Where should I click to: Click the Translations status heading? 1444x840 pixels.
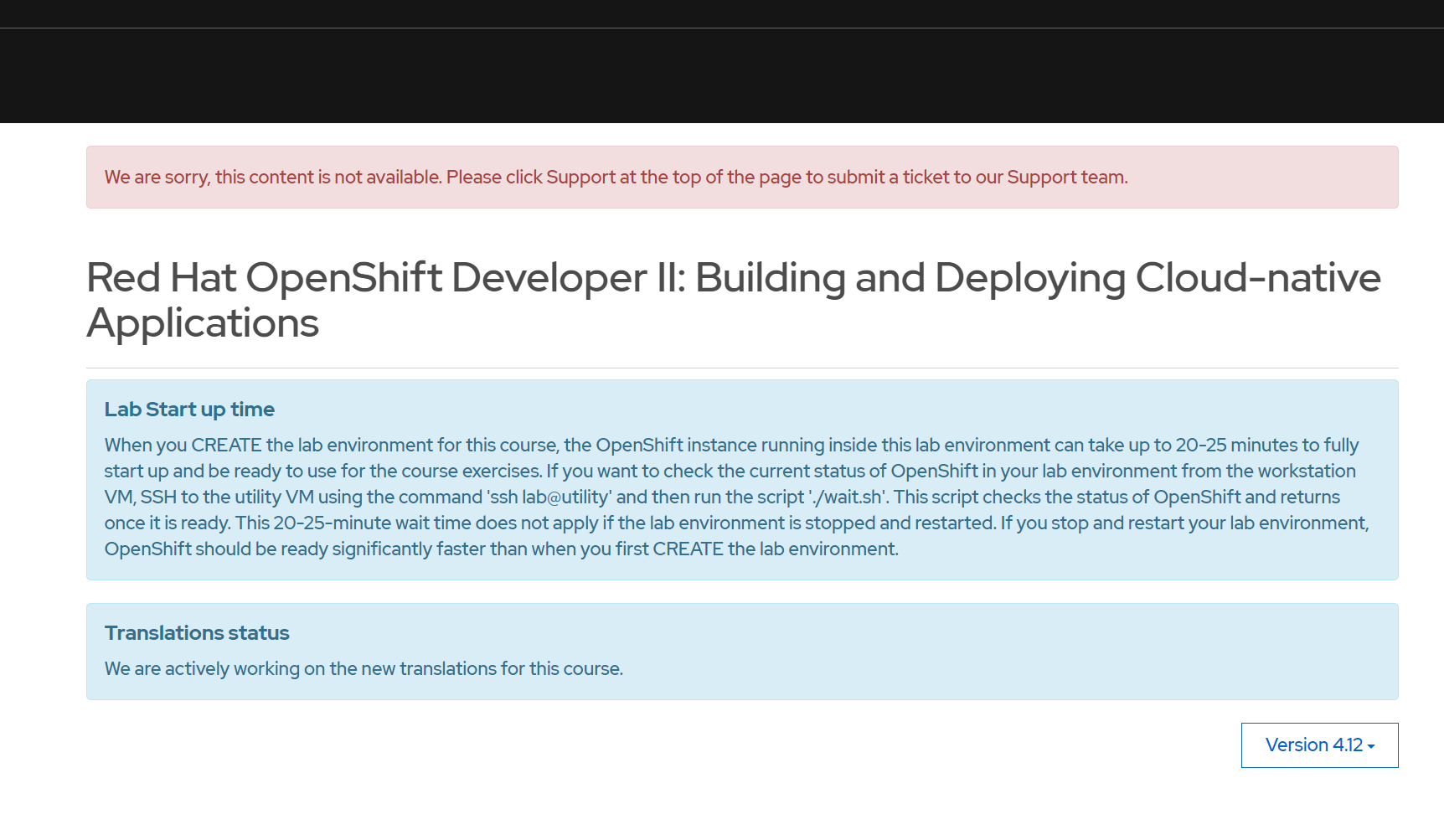coord(197,633)
